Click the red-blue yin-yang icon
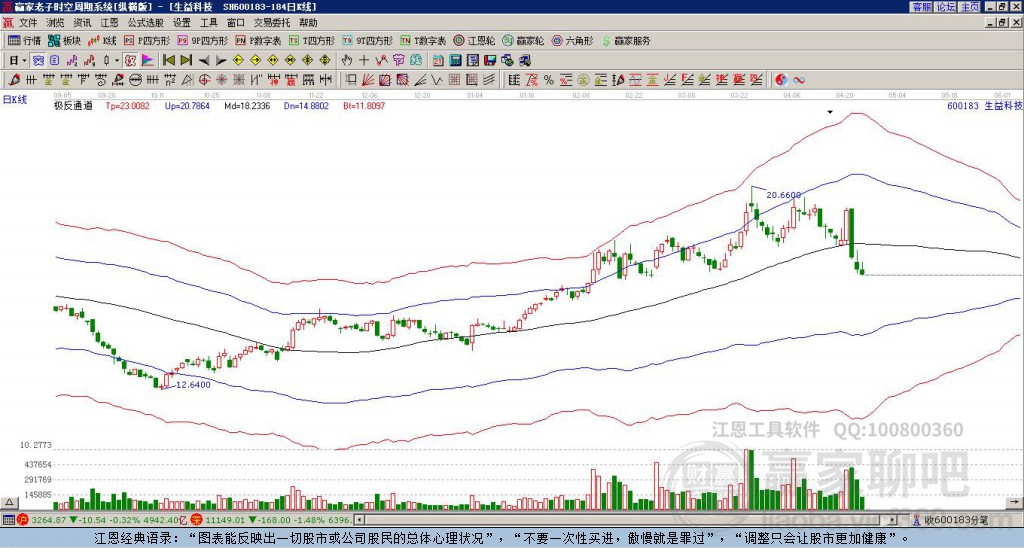 point(781,80)
